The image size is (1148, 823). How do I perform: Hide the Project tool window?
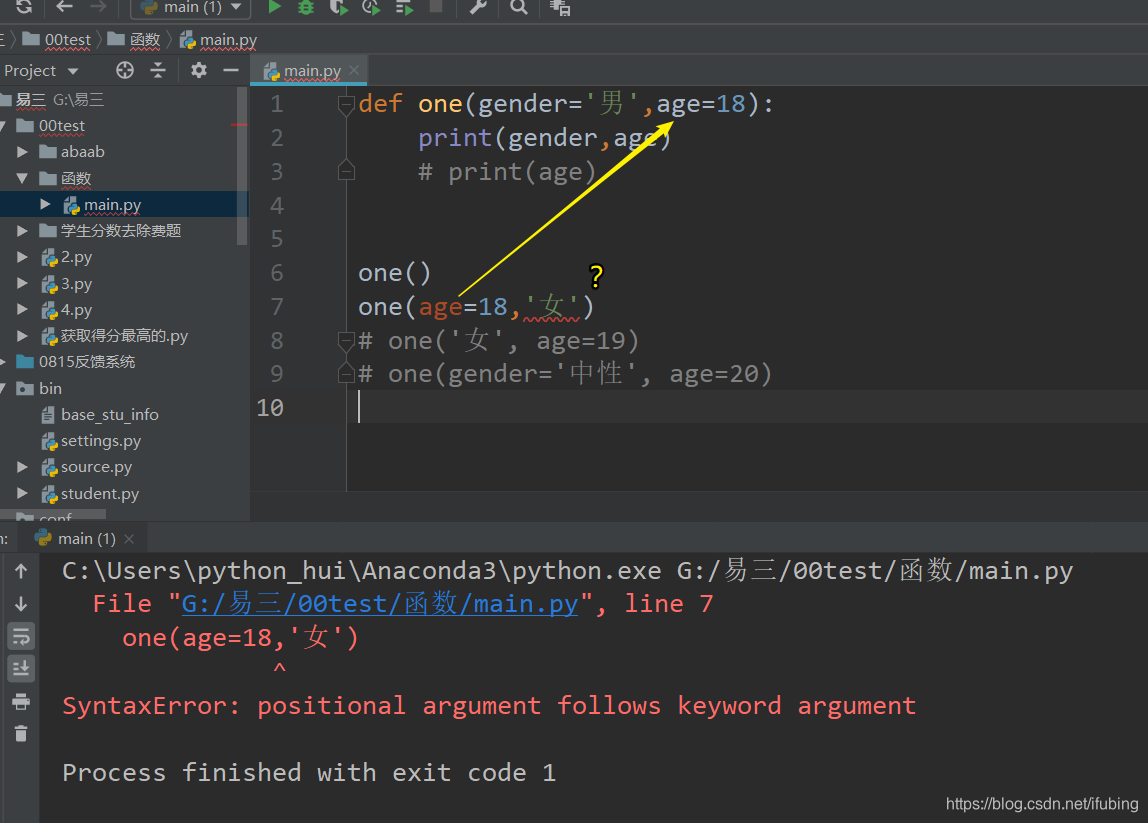click(231, 70)
